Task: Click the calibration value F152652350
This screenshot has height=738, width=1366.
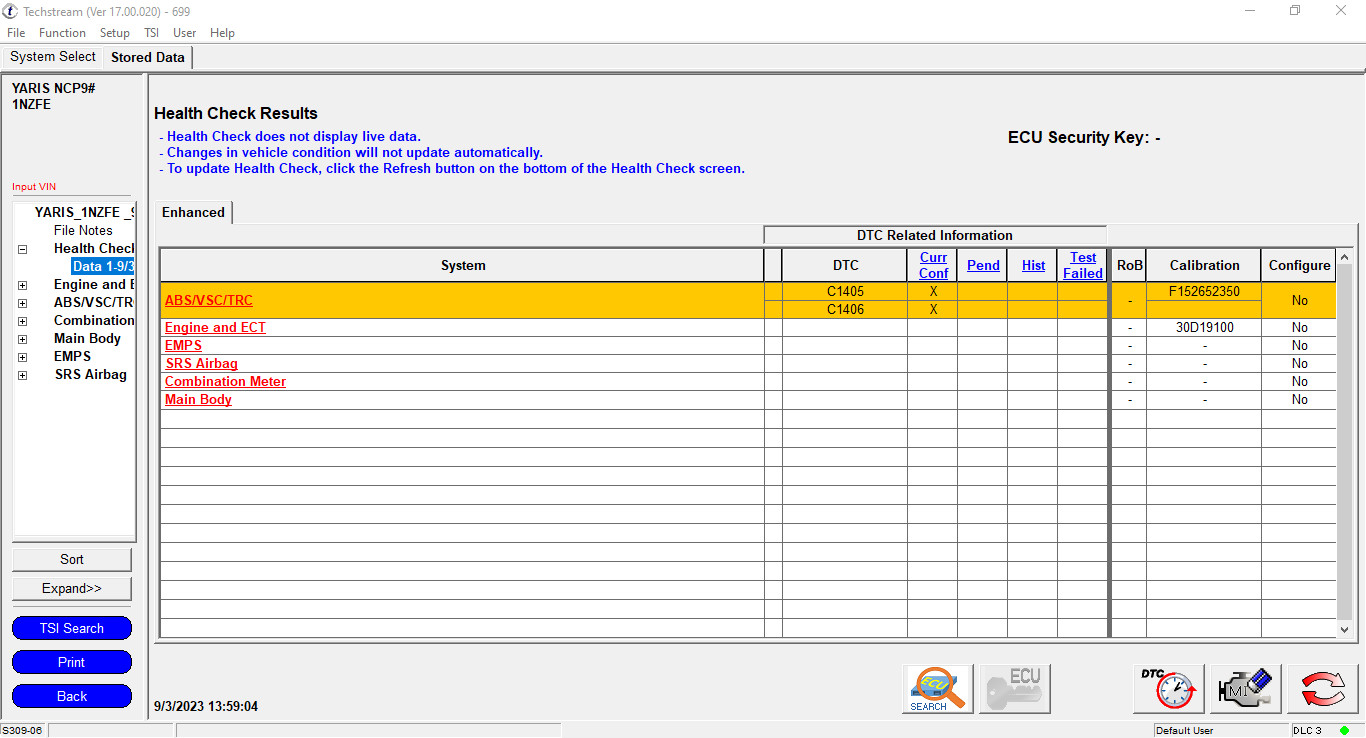Action: pos(1204,291)
